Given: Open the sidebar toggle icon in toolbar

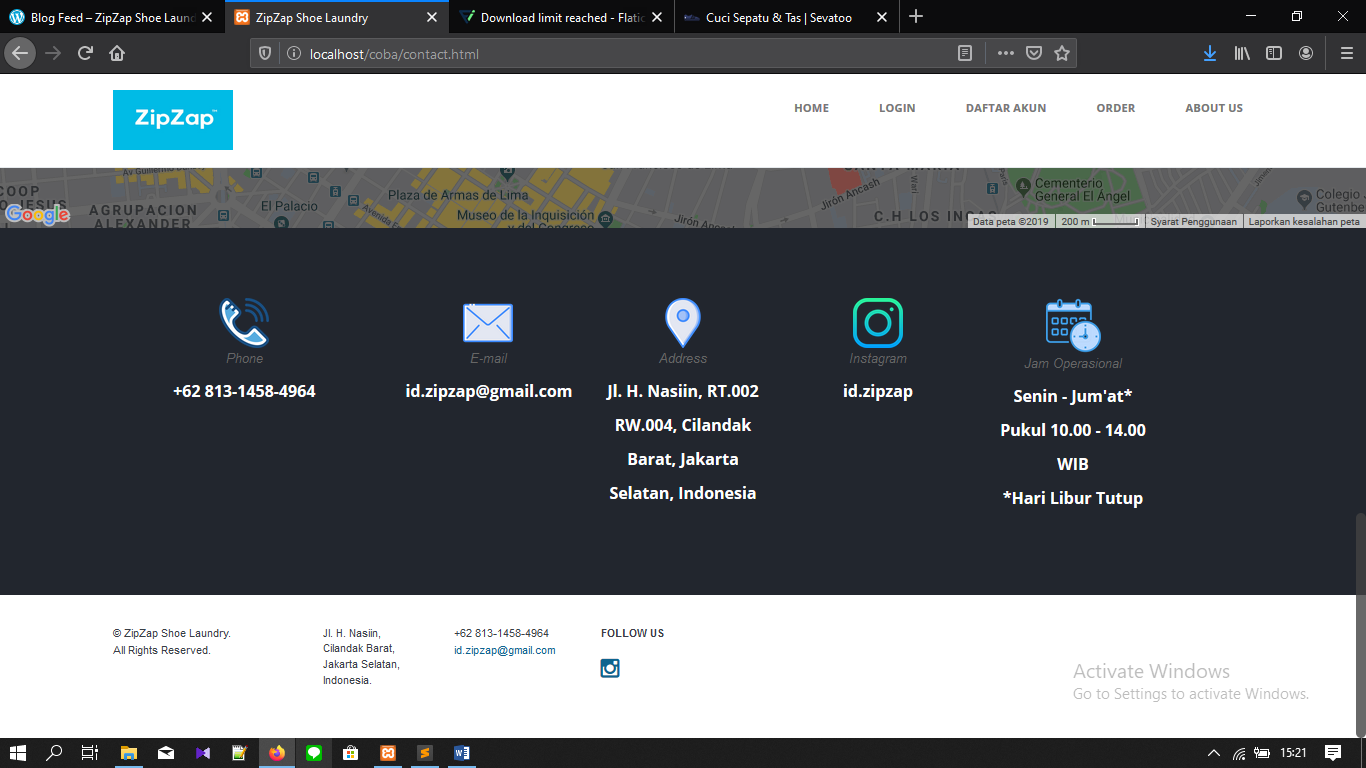Looking at the screenshot, I should [x=1273, y=53].
